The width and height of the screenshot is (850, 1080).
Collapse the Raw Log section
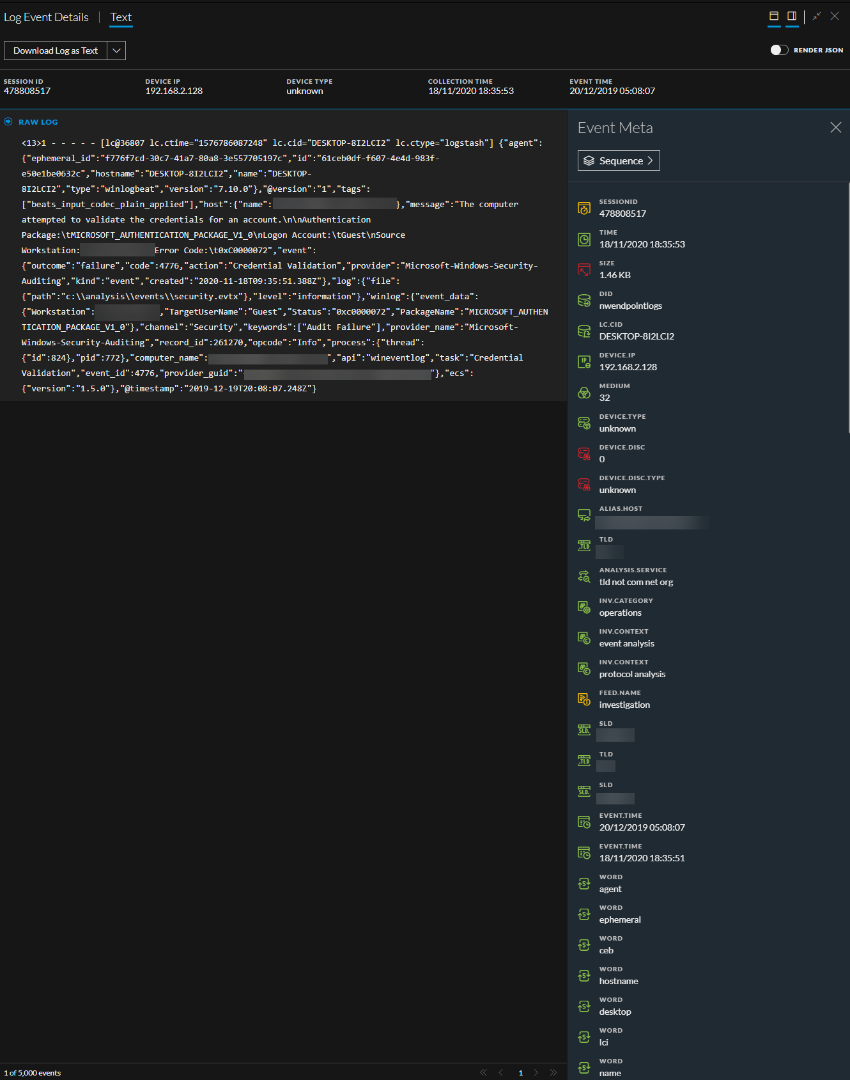(x=9, y=122)
